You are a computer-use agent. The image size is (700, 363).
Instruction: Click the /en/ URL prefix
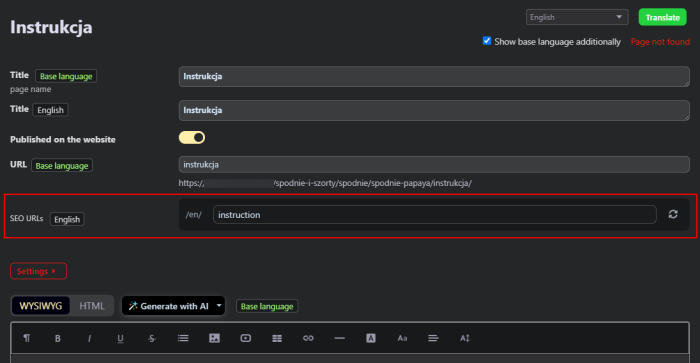(194, 215)
